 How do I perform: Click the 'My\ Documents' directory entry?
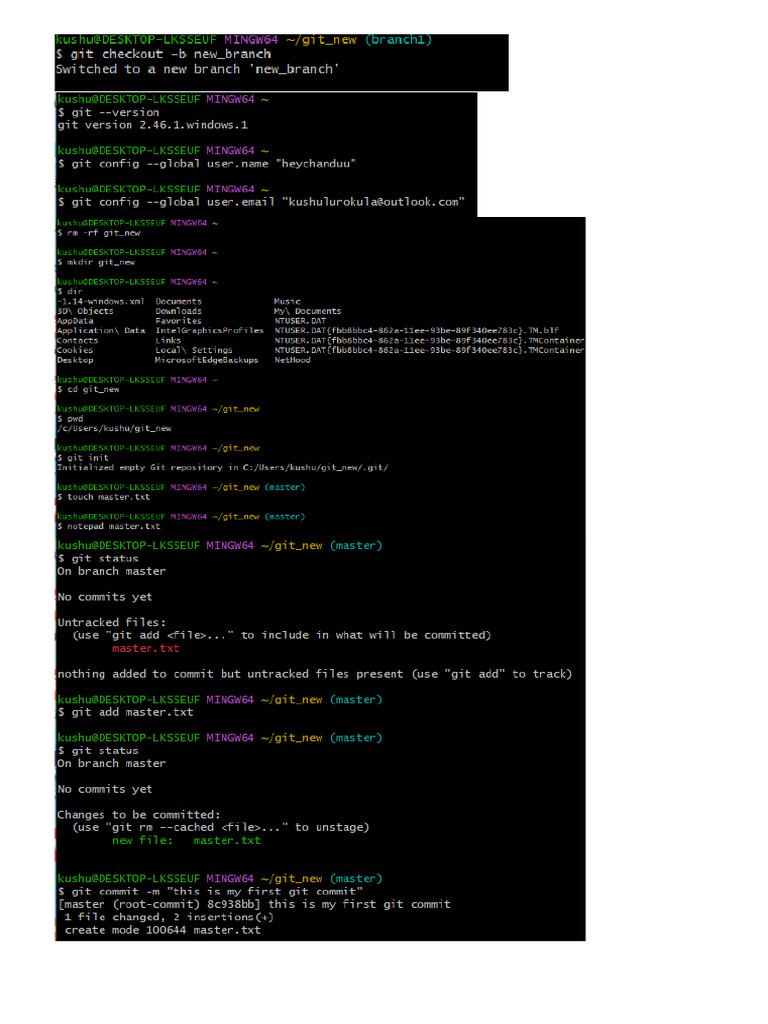308,311
